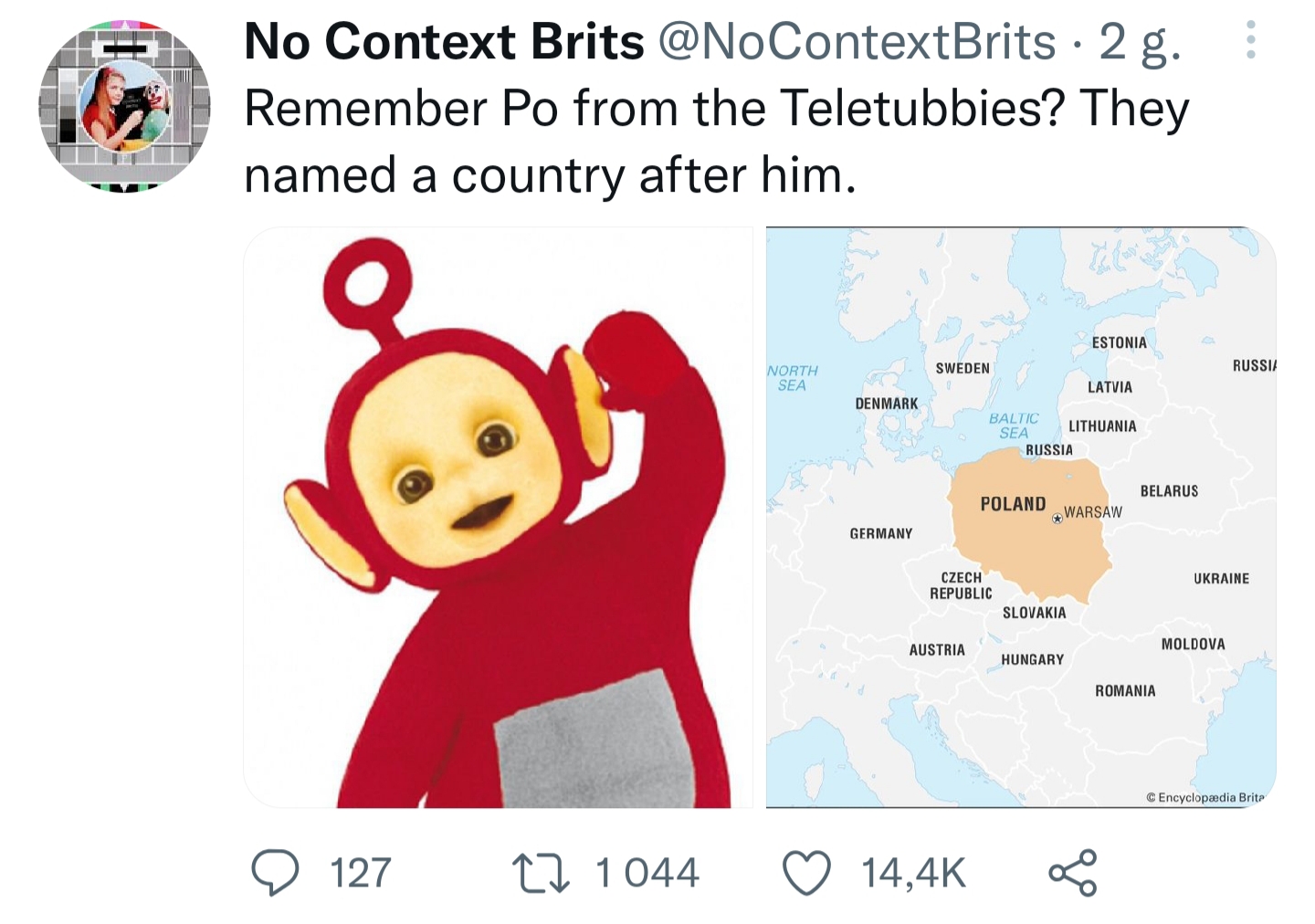1315x924 pixels.
Task: Open the reply speech bubble icon
Action: click(x=275, y=872)
